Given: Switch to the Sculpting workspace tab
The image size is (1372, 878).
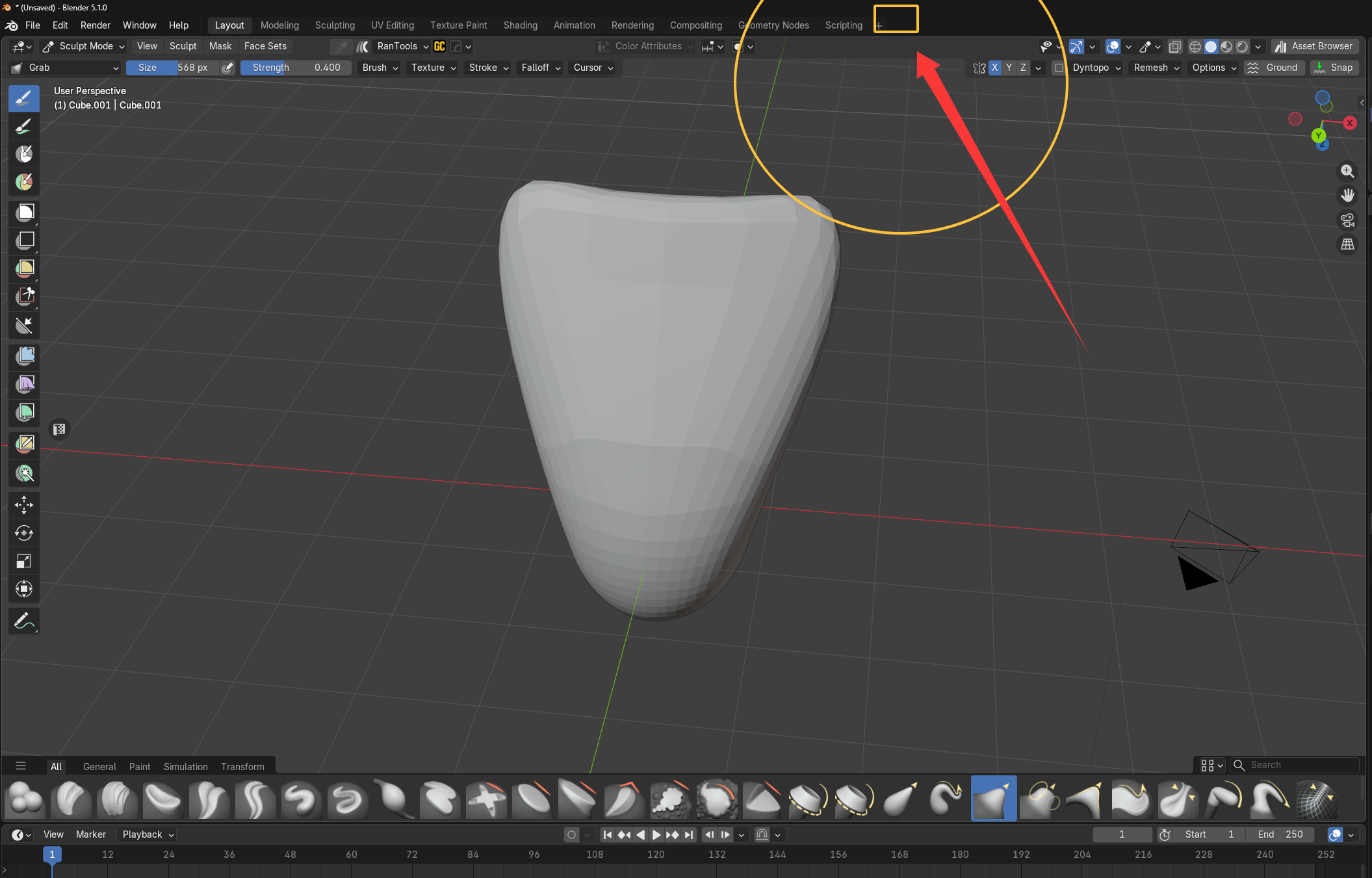Looking at the screenshot, I should pyautogui.click(x=335, y=25).
